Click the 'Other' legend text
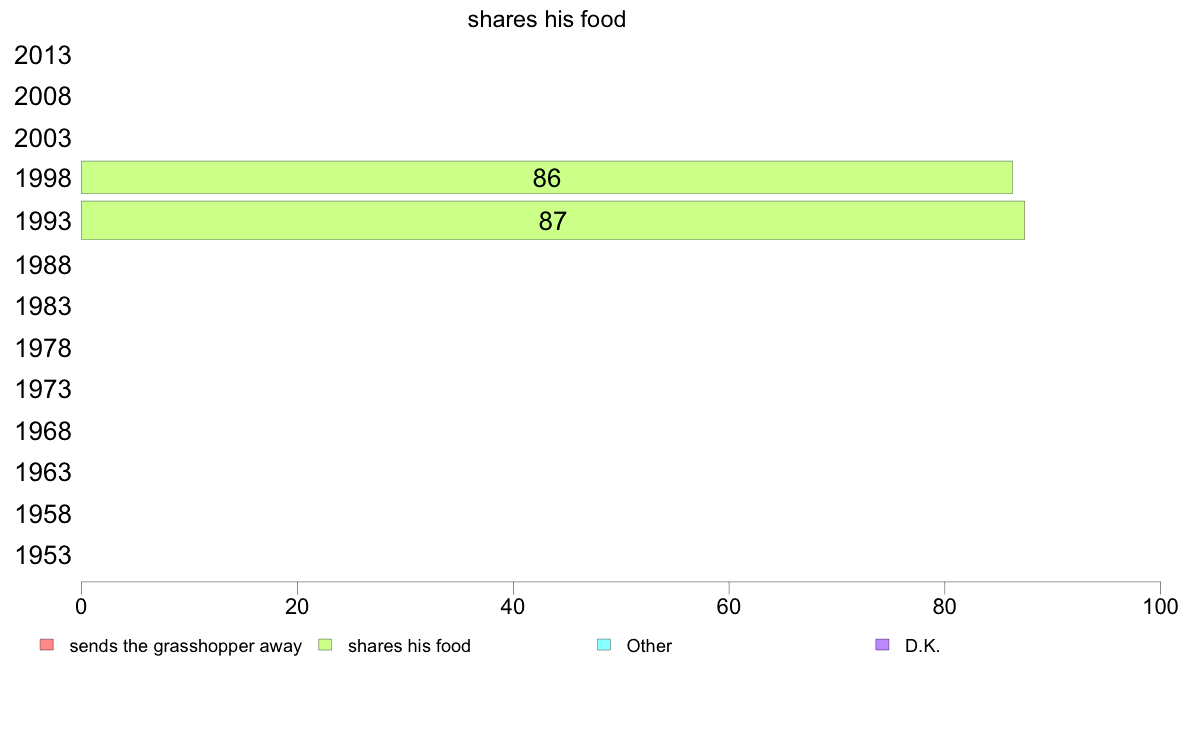This screenshot has width=1188, height=736. (x=649, y=646)
